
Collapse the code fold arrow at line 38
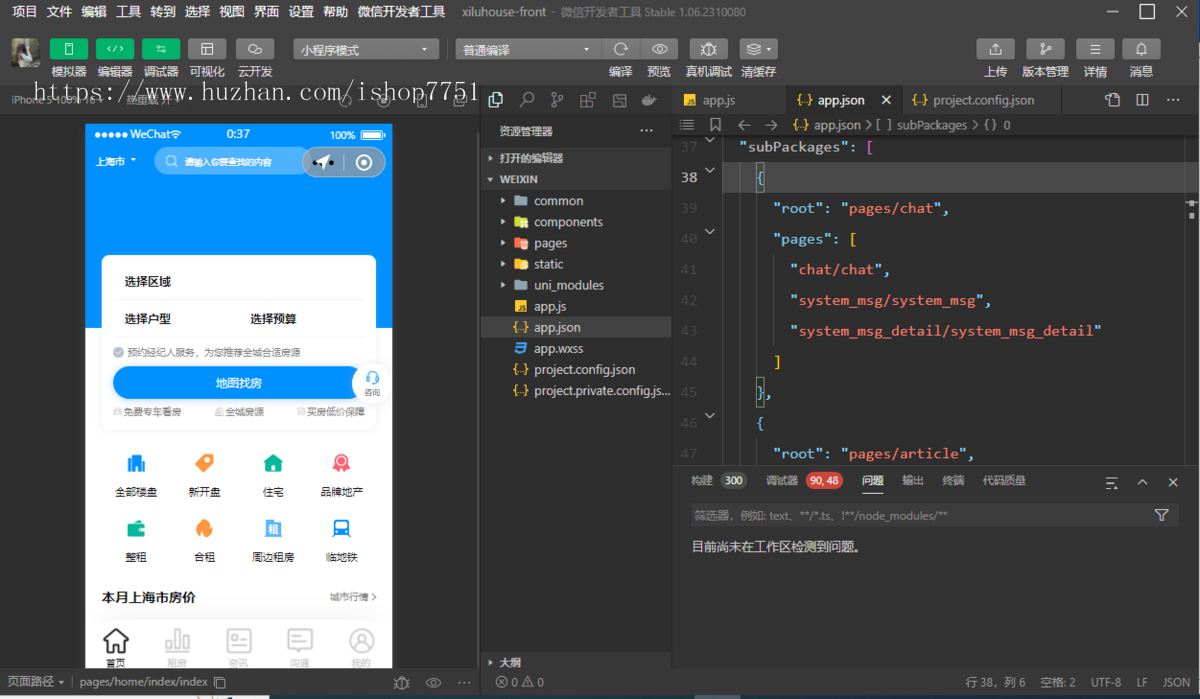coord(710,171)
